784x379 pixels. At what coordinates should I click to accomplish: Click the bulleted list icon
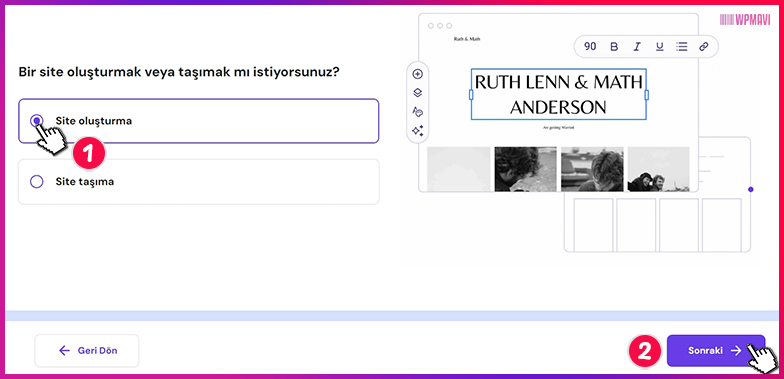pyautogui.click(x=682, y=46)
